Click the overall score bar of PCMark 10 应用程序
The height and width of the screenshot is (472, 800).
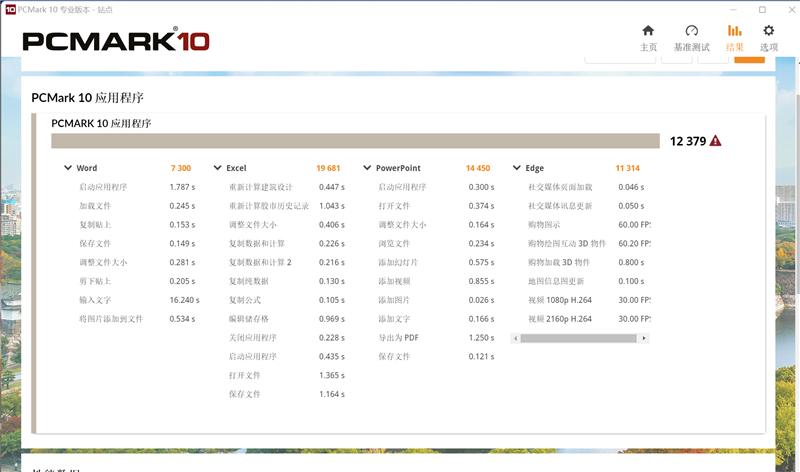click(355, 141)
